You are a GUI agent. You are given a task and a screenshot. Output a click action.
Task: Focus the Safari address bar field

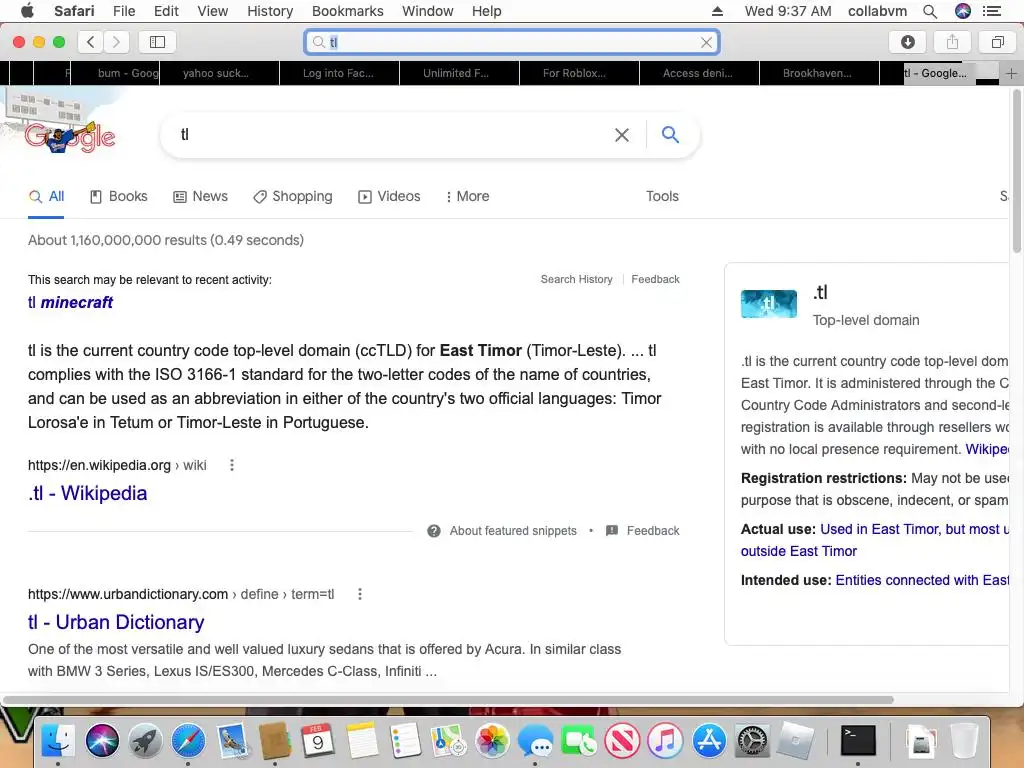coord(512,42)
